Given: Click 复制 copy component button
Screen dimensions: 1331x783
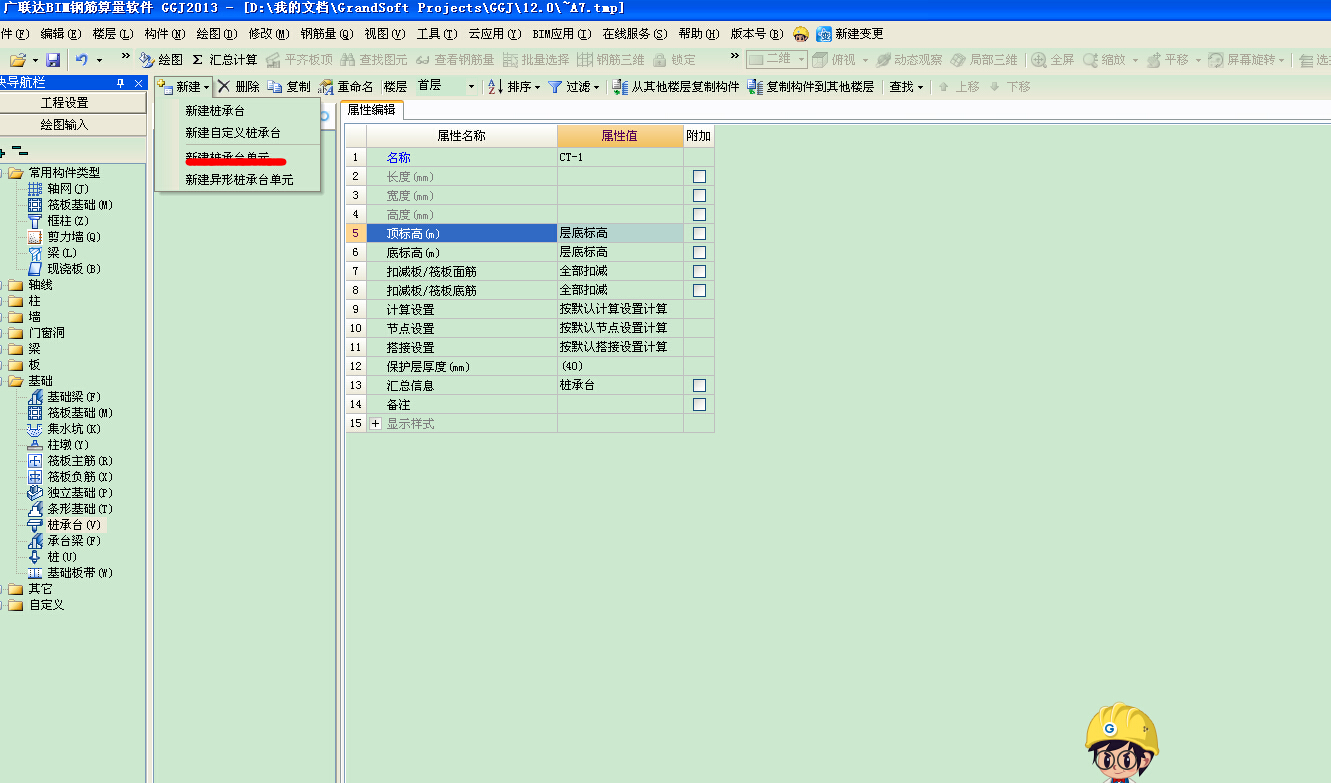Looking at the screenshot, I should point(289,87).
